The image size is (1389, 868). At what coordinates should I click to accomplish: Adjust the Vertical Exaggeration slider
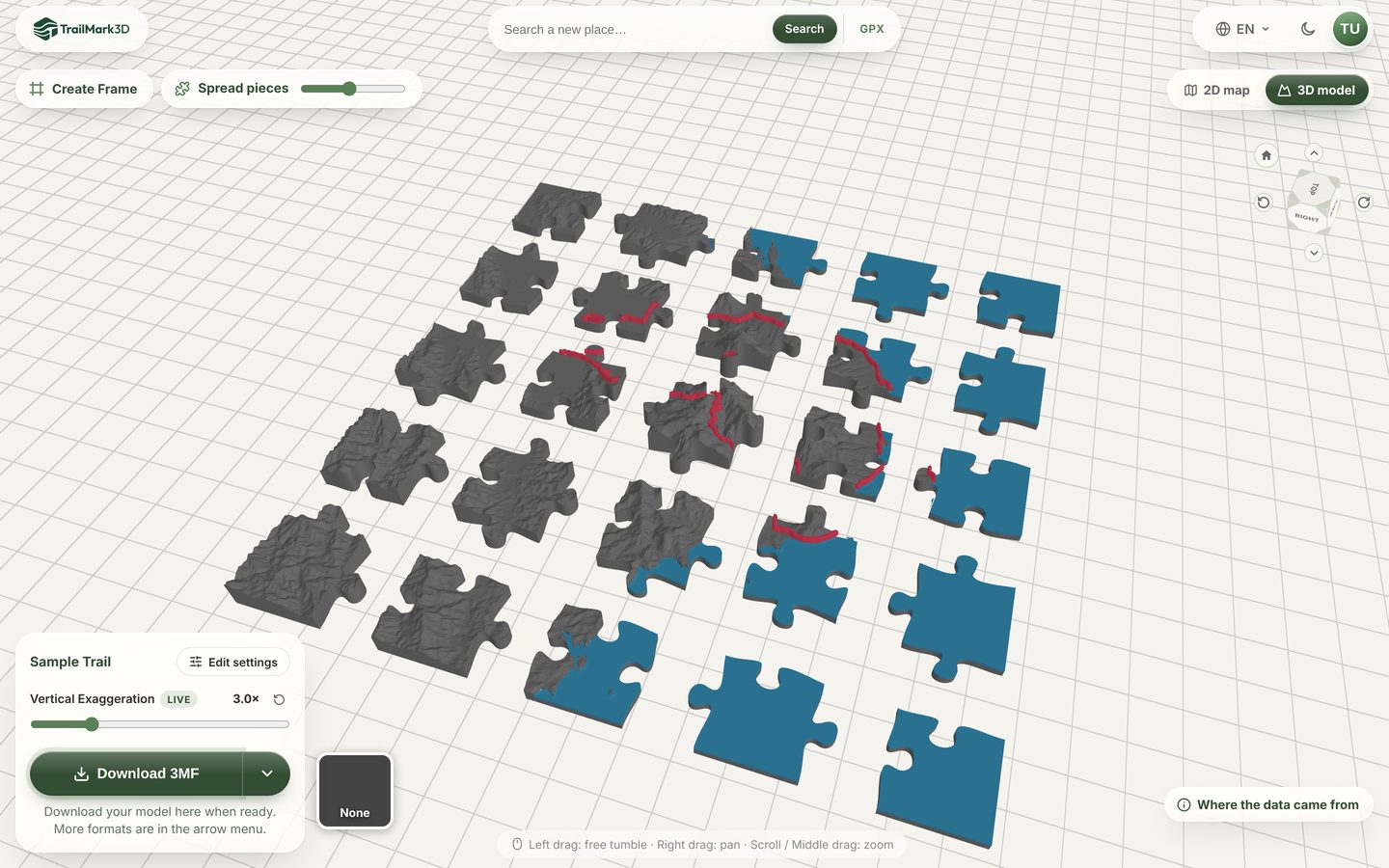click(x=159, y=724)
